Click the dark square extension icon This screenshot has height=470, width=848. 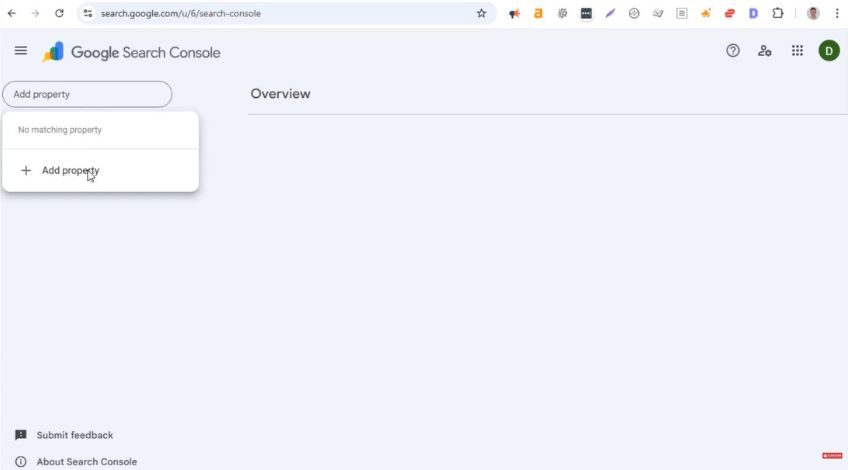586,14
